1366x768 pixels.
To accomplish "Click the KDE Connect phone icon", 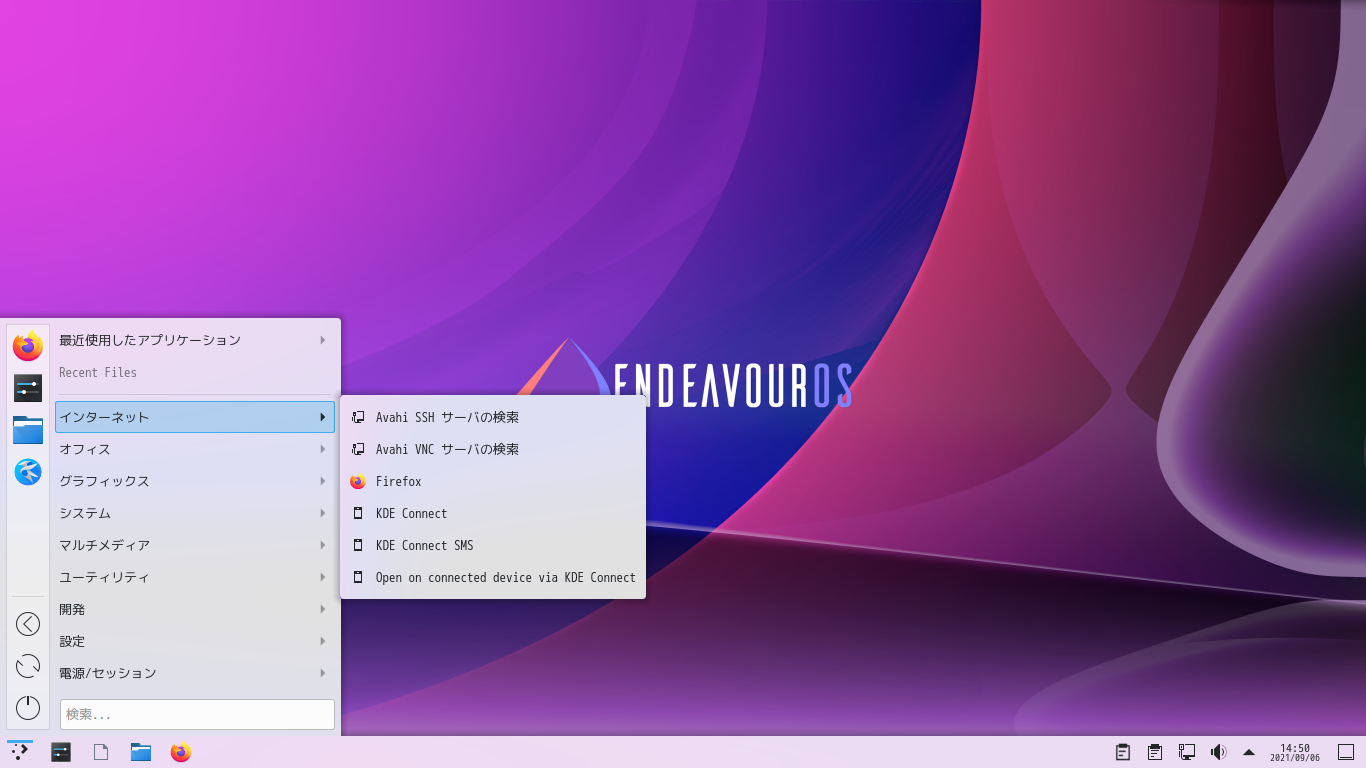I will pyautogui.click(x=358, y=513).
